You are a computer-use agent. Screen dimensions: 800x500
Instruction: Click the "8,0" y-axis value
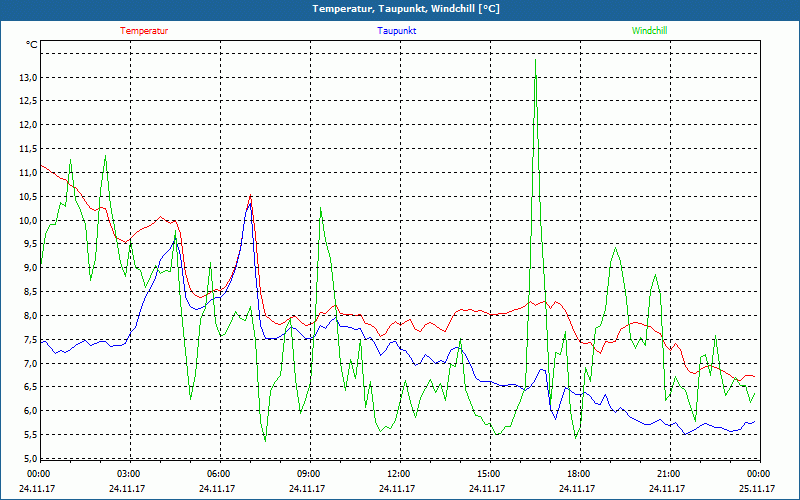[x=31, y=315]
